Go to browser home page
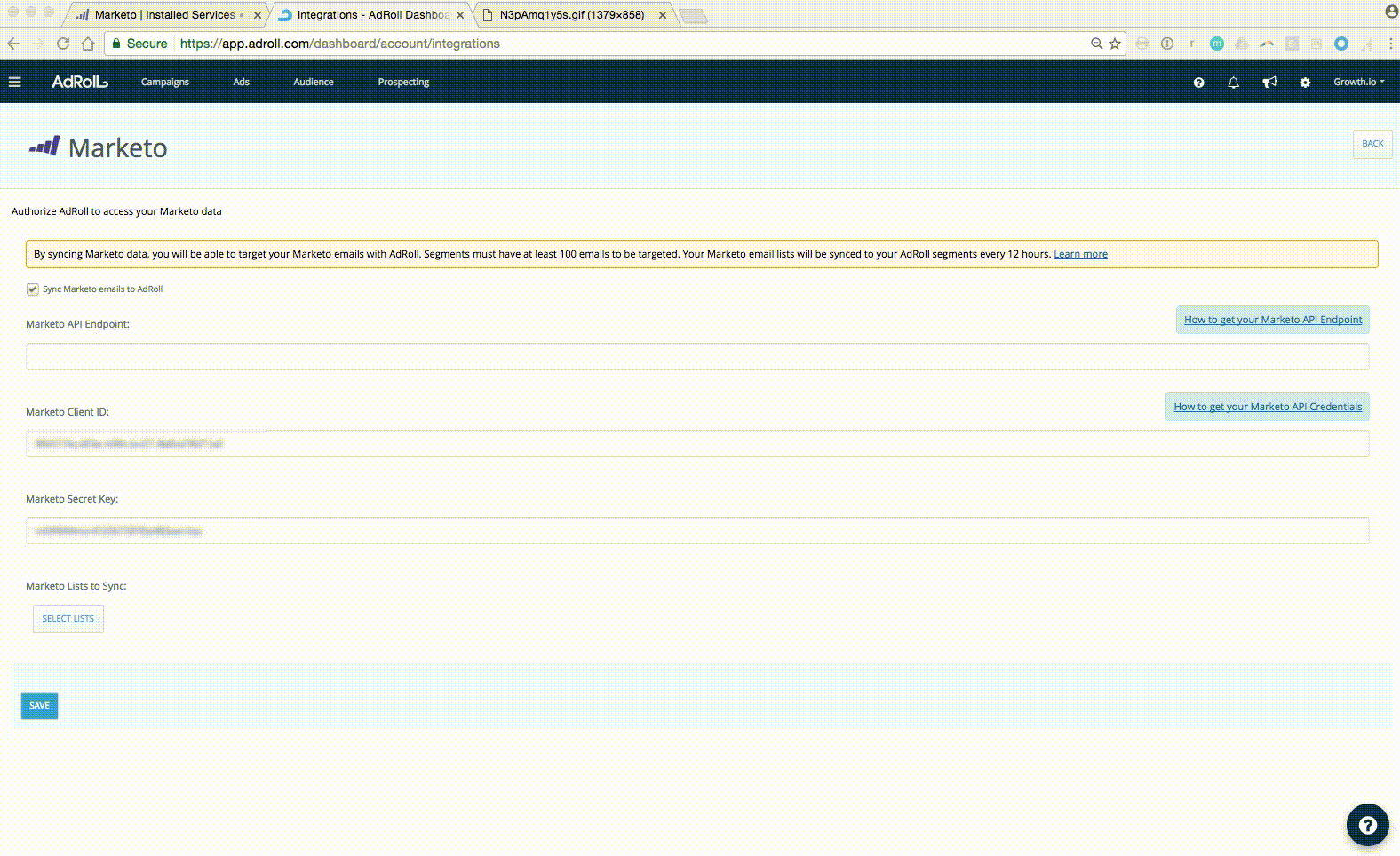The height and width of the screenshot is (856, 1400). (88, 44)
